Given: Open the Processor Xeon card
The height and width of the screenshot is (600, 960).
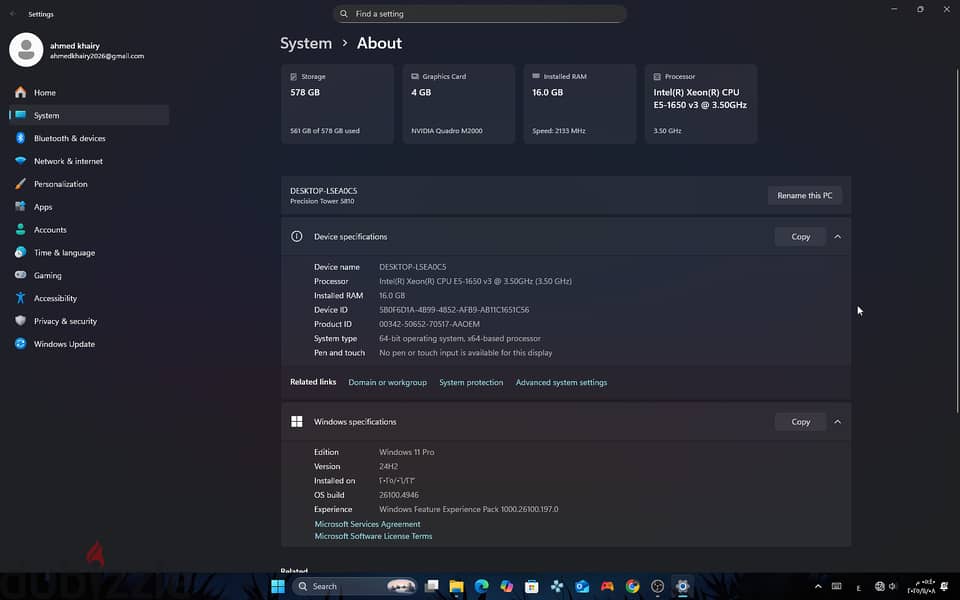Looking at the screenshot, I should coord(700,103).
